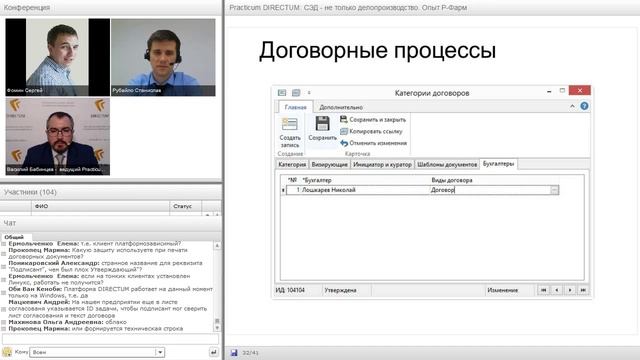
Task: Open the Визирующие tab
Action: click(x=329, y=164)
